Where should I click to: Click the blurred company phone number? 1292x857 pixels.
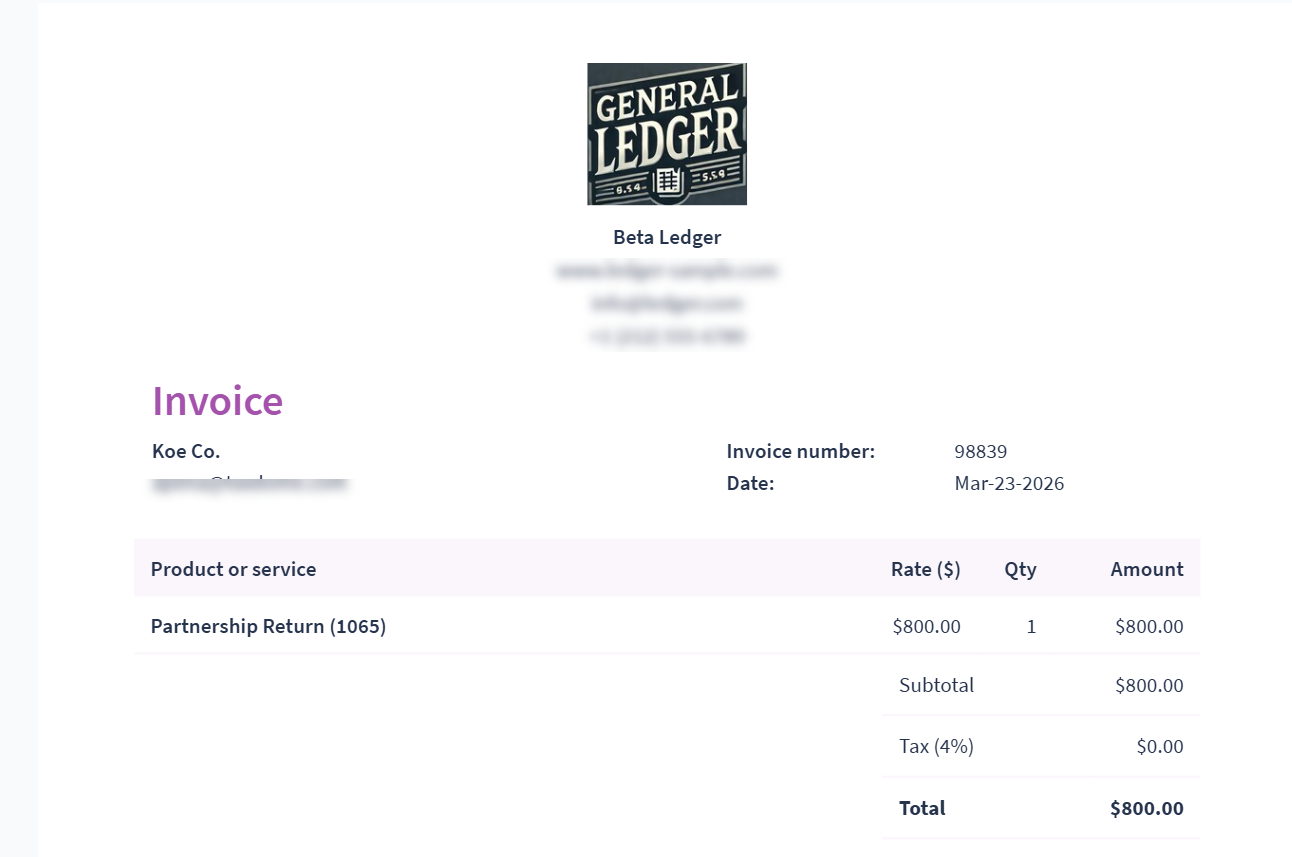667,336
